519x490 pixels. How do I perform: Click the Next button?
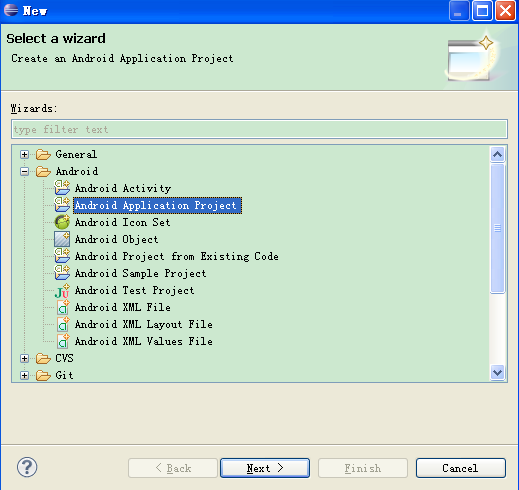(x=265, y=468)
